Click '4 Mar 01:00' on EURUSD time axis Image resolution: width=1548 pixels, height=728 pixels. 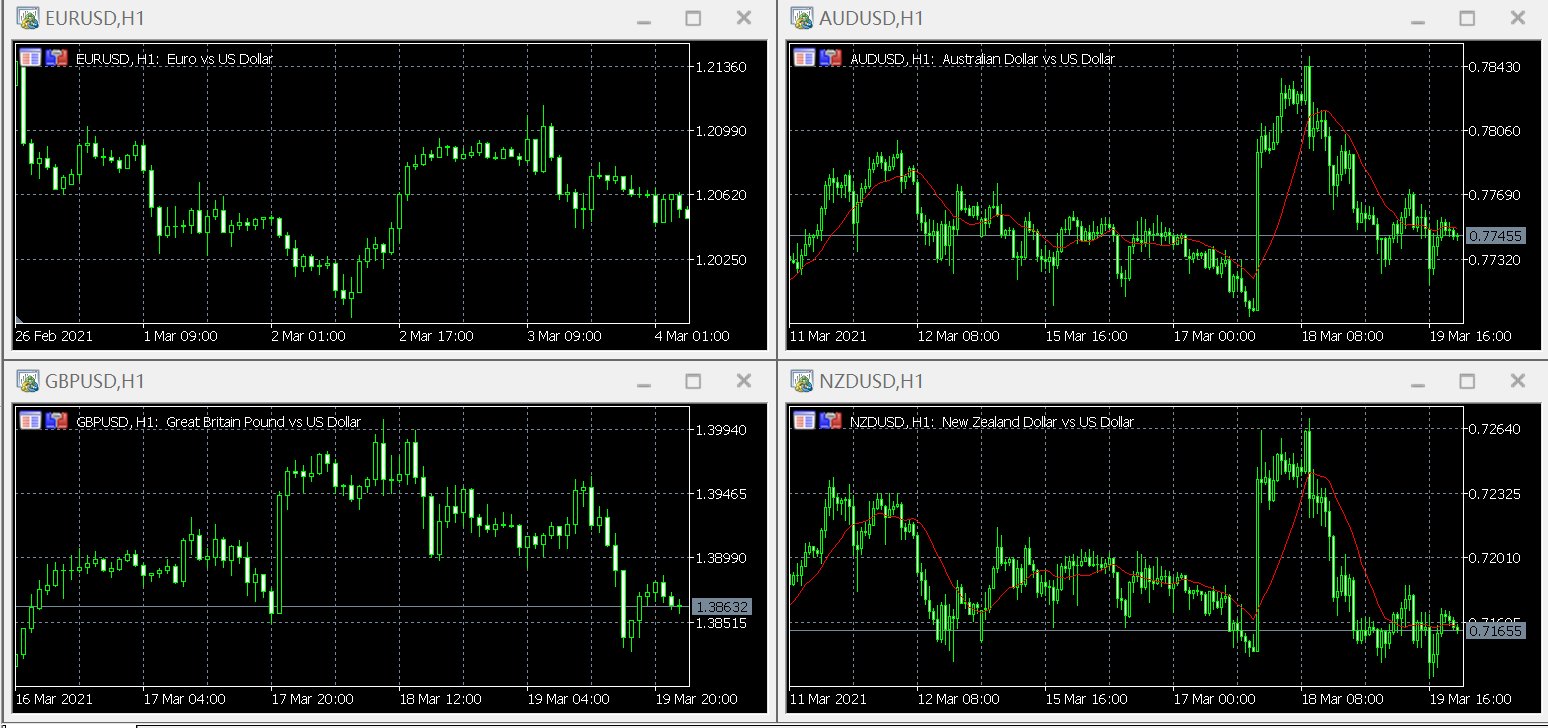tap(692, 336)
